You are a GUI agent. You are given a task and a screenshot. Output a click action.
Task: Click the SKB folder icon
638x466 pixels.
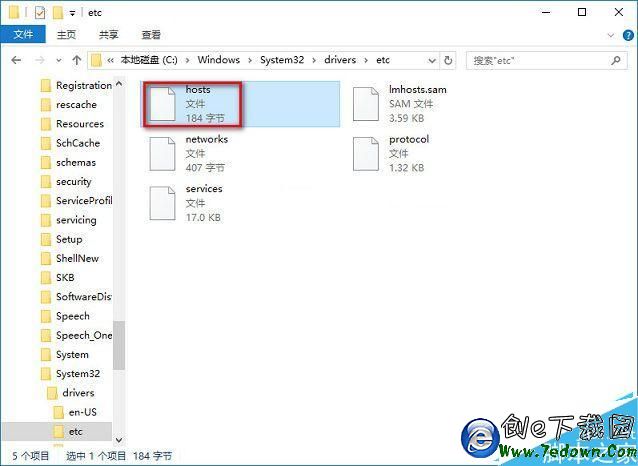tap(46, 278)
